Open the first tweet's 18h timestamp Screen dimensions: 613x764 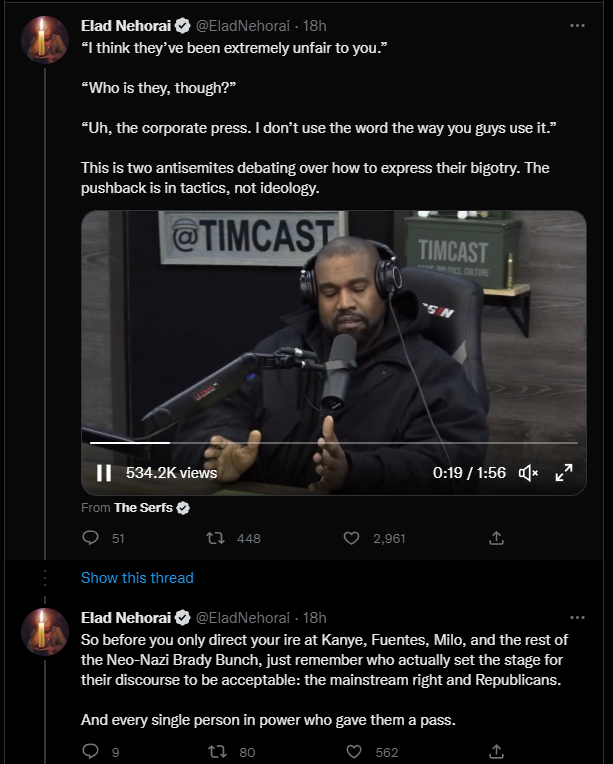pyautogui.click(x=314, y=25)
